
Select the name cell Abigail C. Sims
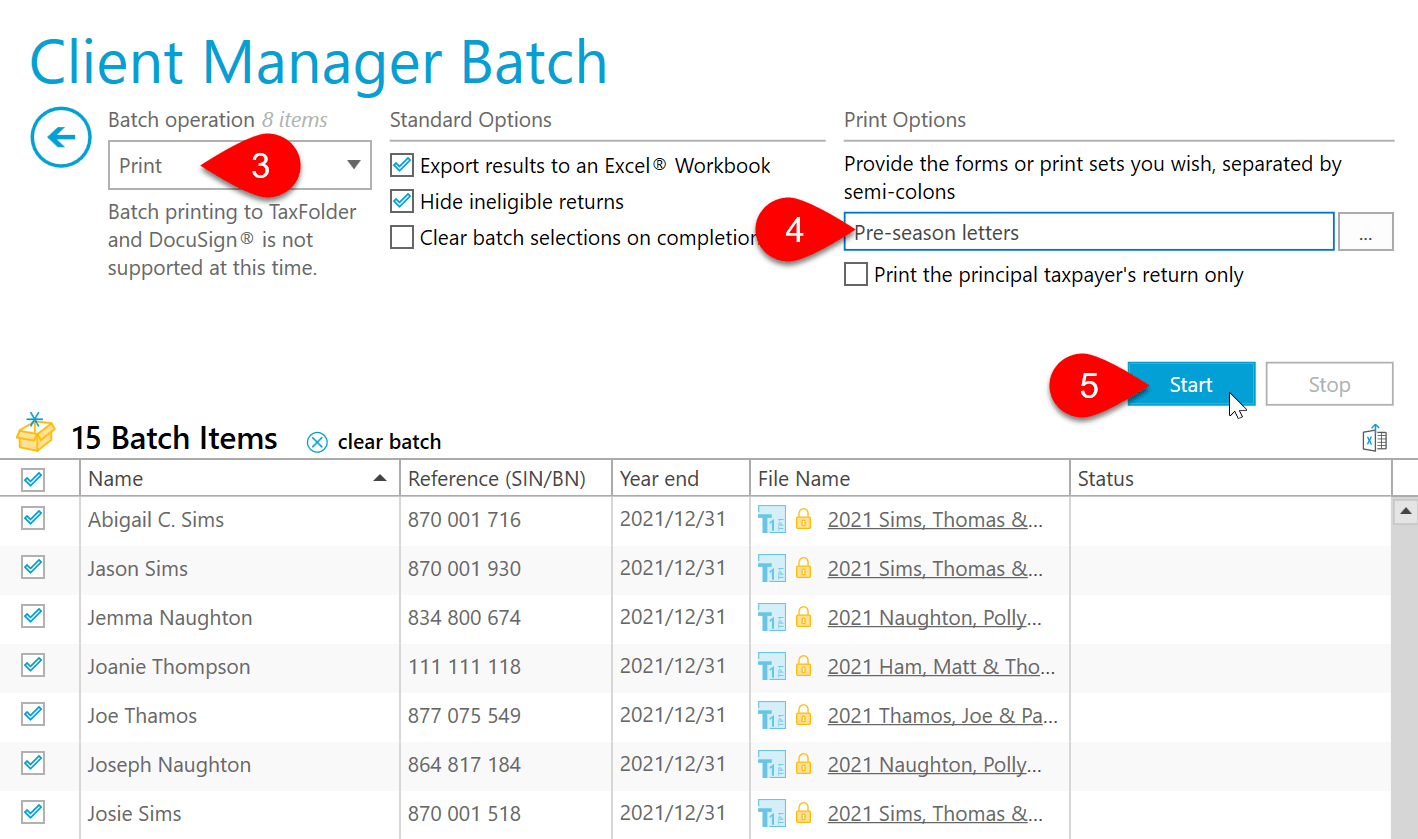pos(156,520)
